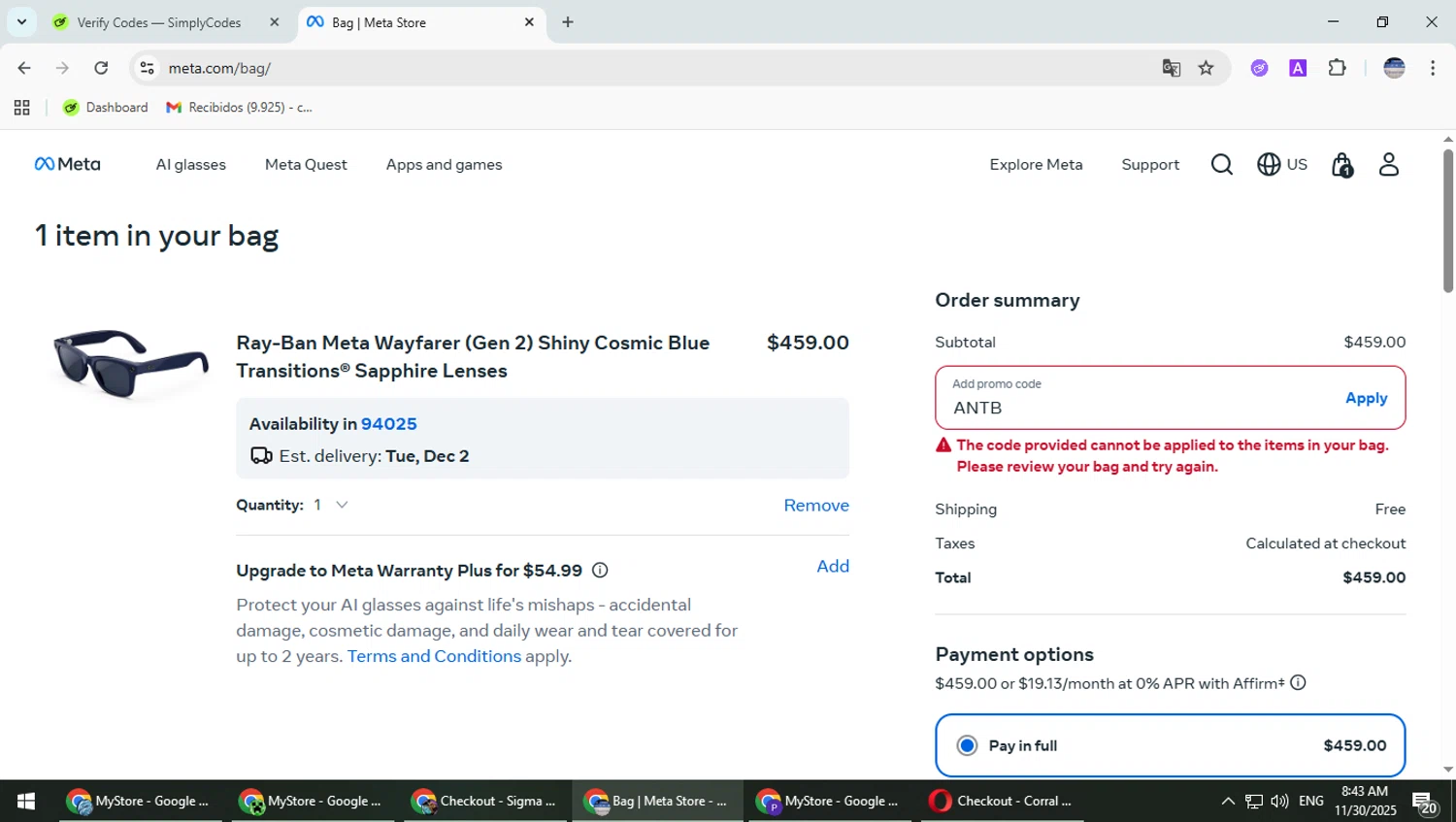This screenshot has height=822, width=1456.
Task: Open the tab search dropdown arrow
Action: tap(21, 21)
